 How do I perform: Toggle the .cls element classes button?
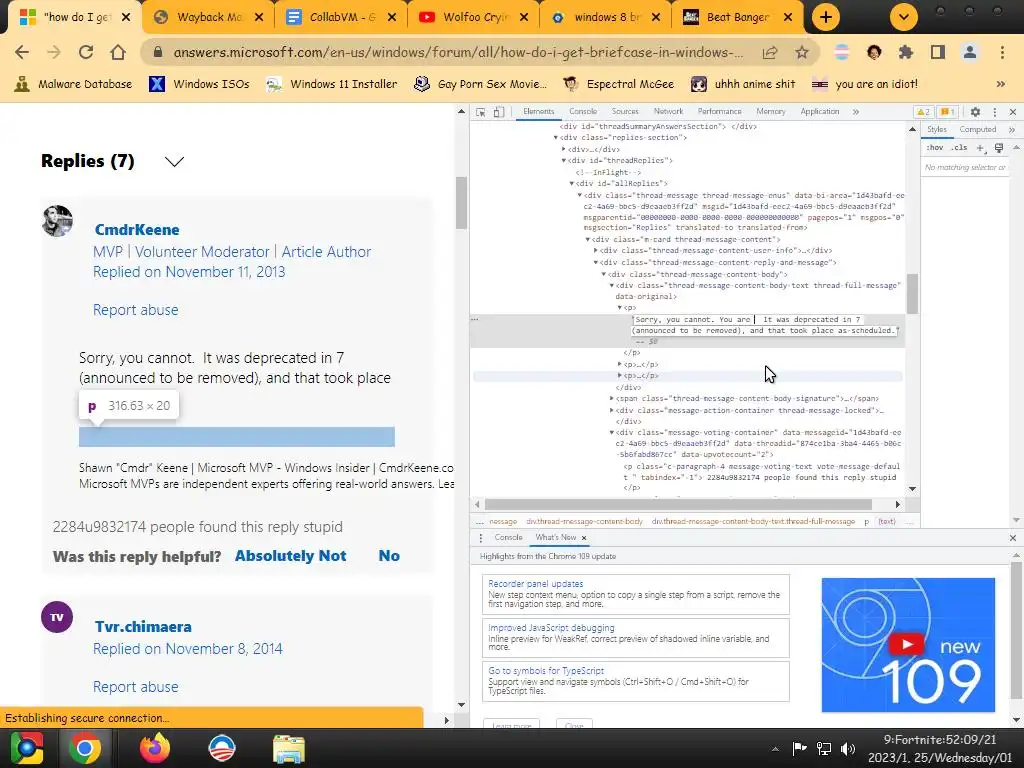[x=959, y=148]
